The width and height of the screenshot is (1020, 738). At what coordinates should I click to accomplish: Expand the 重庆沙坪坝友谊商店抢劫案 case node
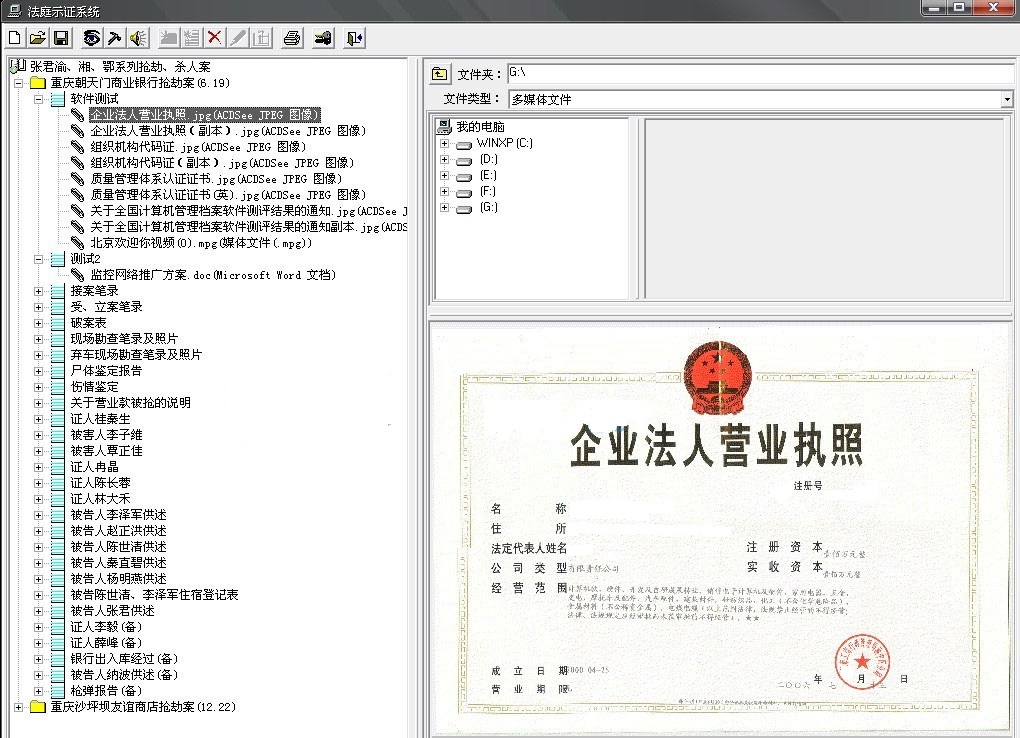(x=19, y=707)
